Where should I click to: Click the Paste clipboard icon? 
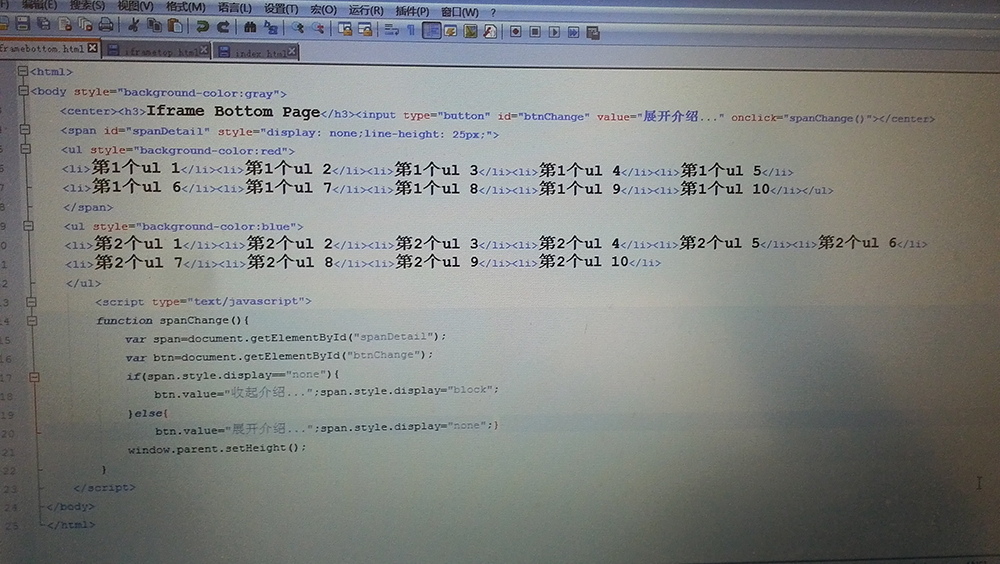175,26
